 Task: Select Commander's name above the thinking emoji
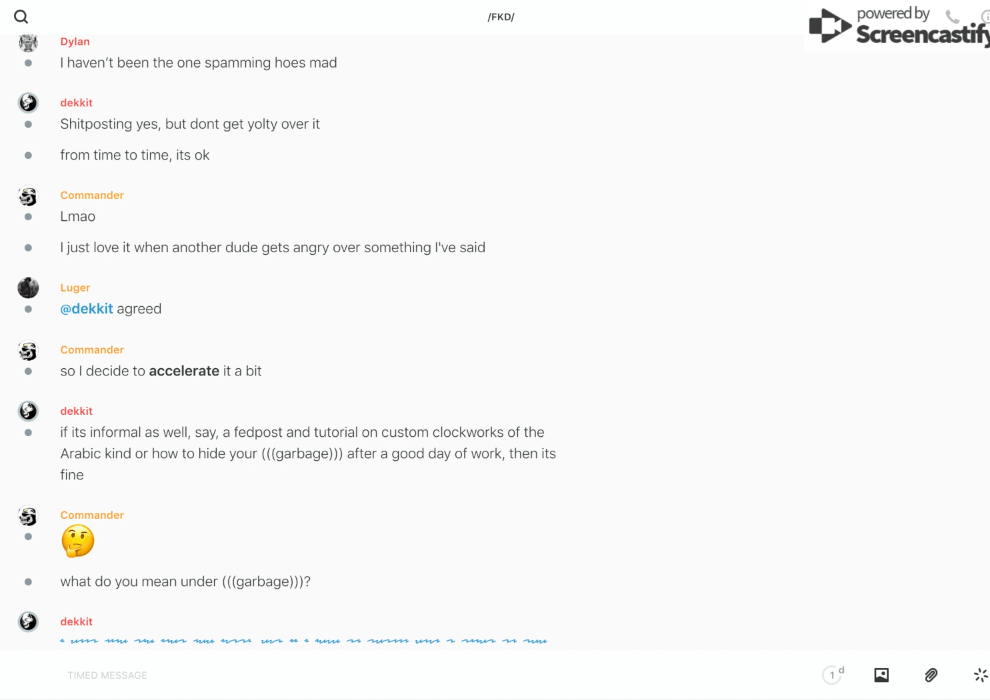tap(92, 515)
